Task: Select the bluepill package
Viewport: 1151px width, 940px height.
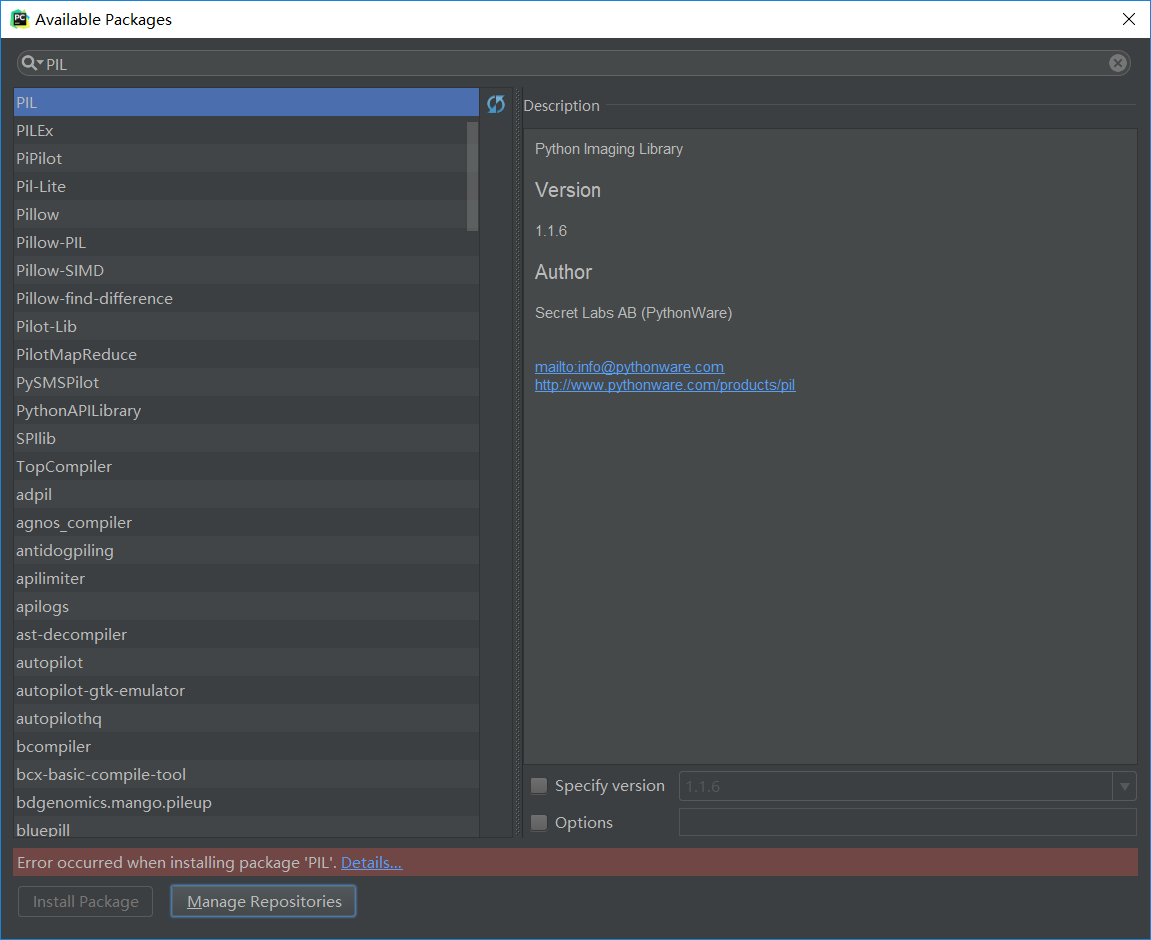Action: tap(246, 828)
